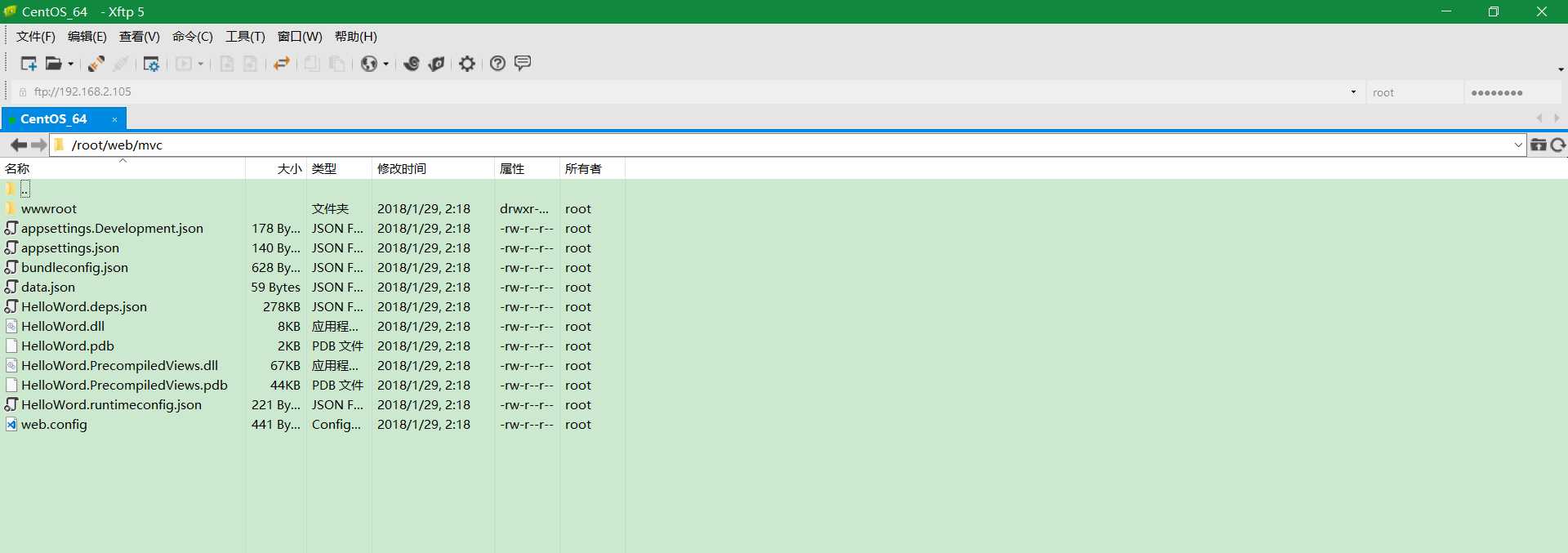Select HelloWord.runtimeconfig.json file
This screenshot has height=553, width=1568.
click(111, 405)
